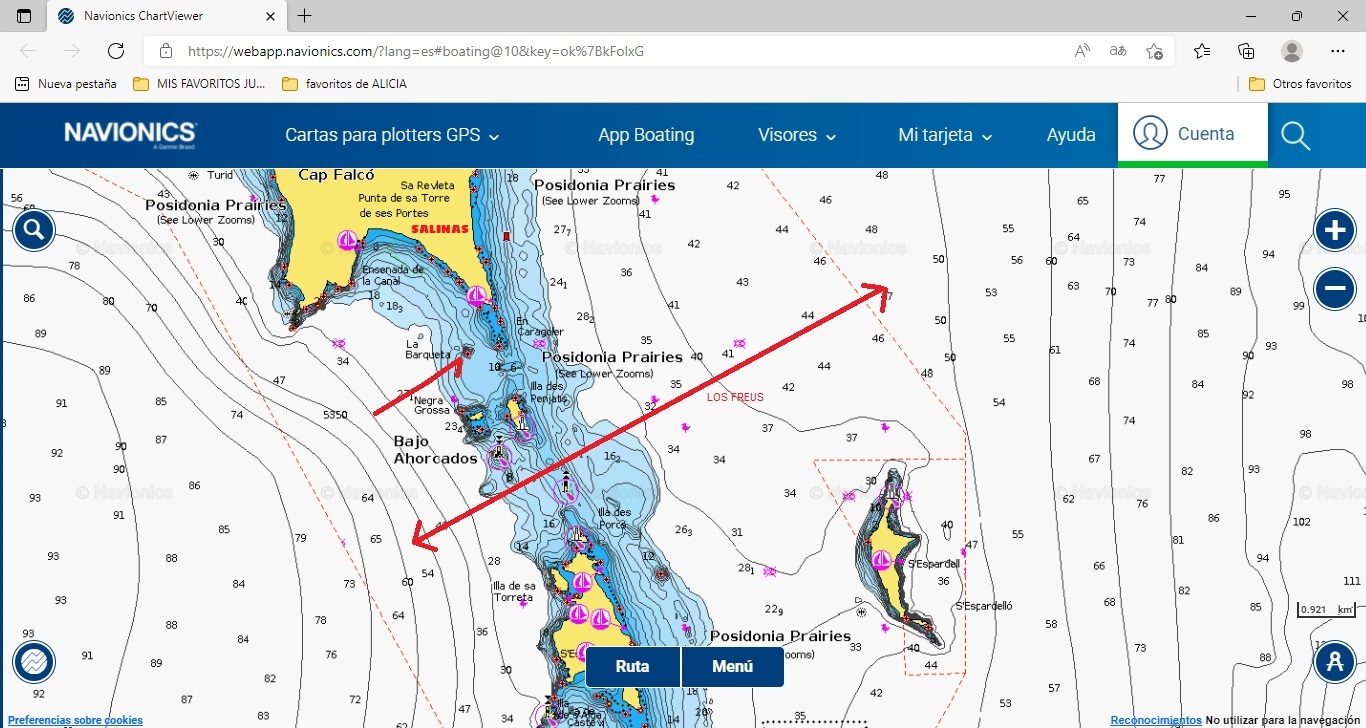Click the marina icon on Cap Falcó
Image resolution: width=1366 pixels, height=728 pixels.
click(348, 240)
